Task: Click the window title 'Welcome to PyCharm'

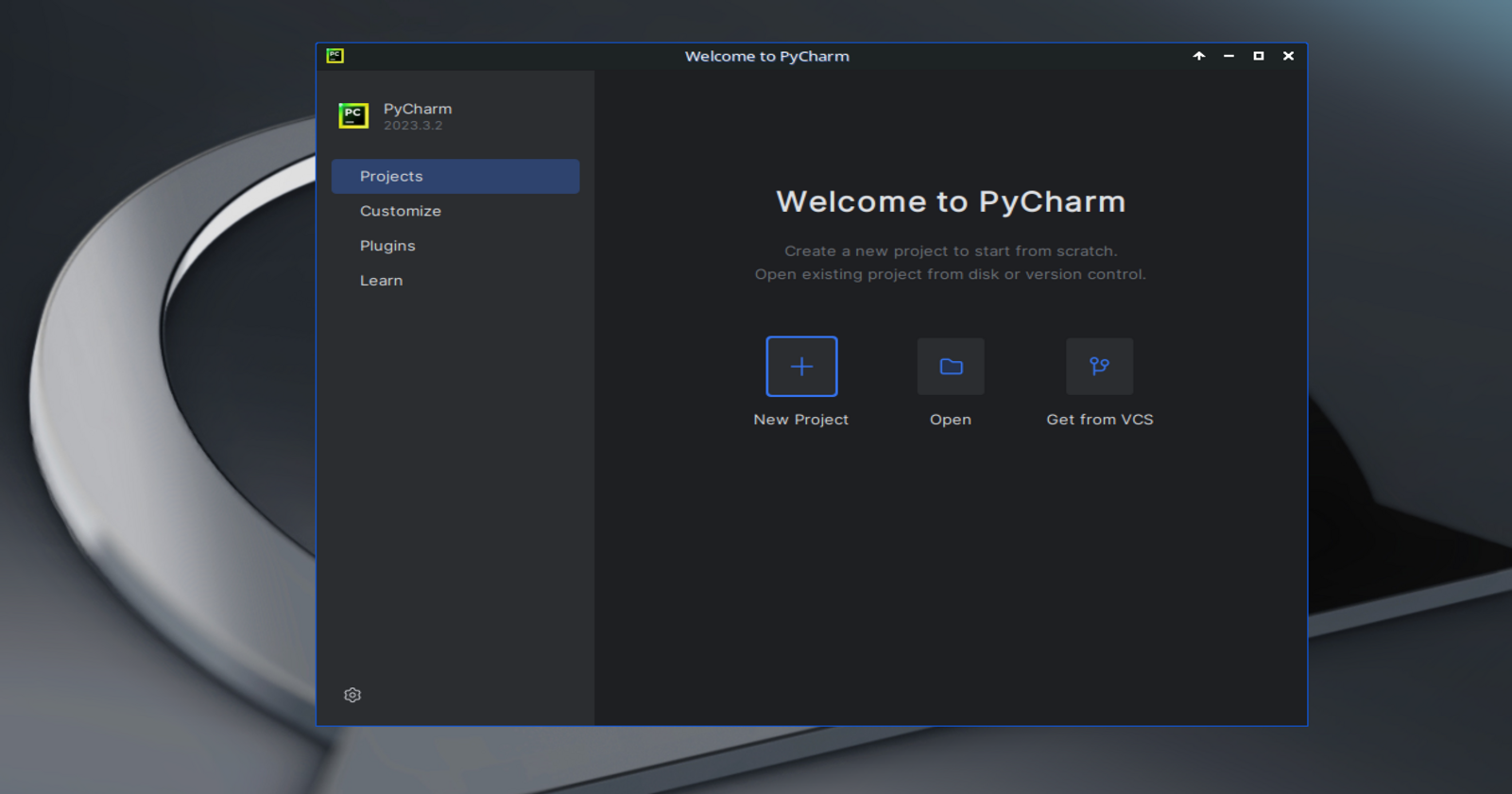Action: [767, 57]
